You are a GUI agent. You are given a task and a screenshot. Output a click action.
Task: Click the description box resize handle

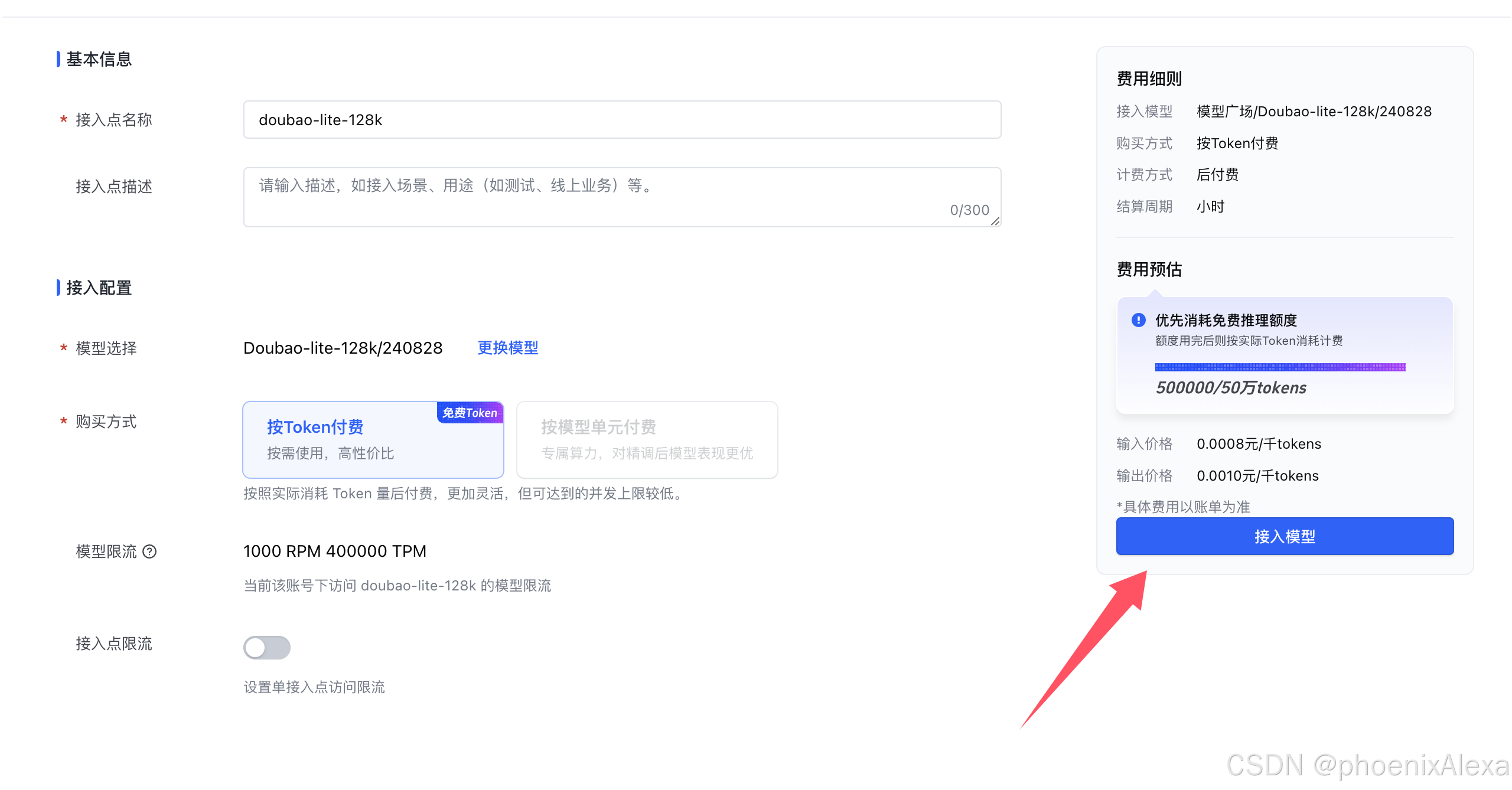(995, 221)
